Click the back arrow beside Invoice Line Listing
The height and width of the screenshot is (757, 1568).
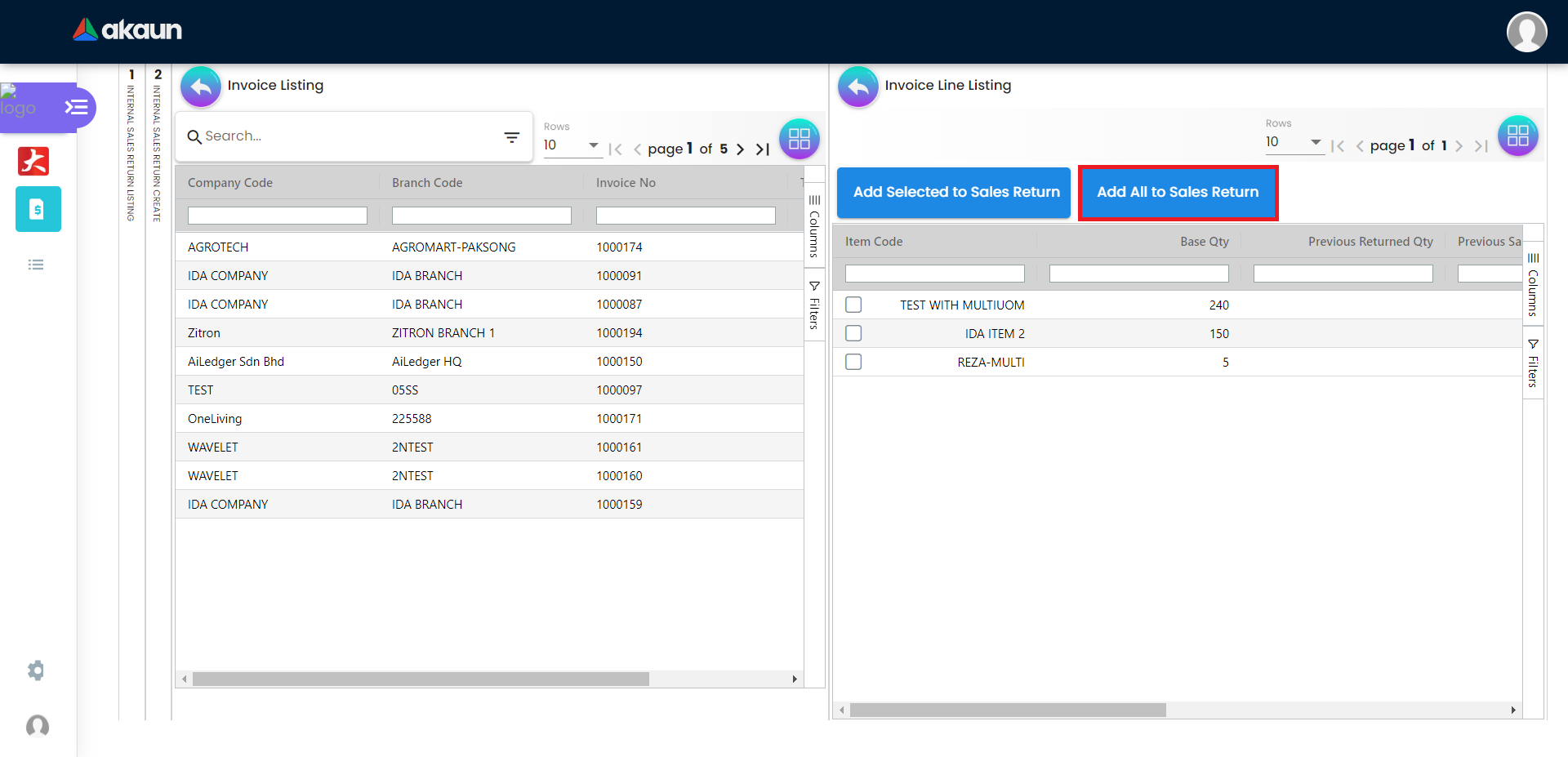pos(857,87)
